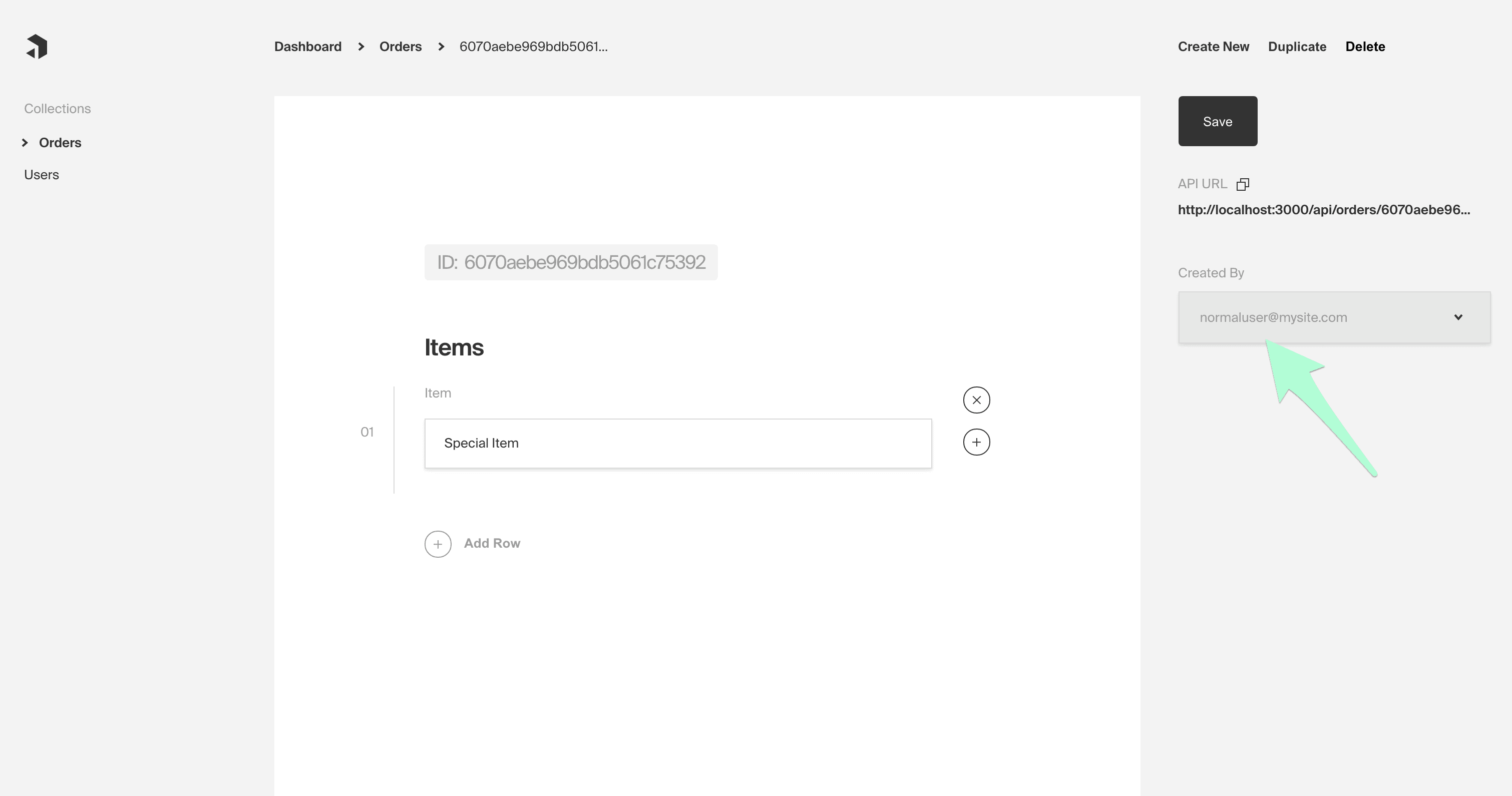Click the Add Row plus circle
Screen dimensions: 1512x796
438,544
